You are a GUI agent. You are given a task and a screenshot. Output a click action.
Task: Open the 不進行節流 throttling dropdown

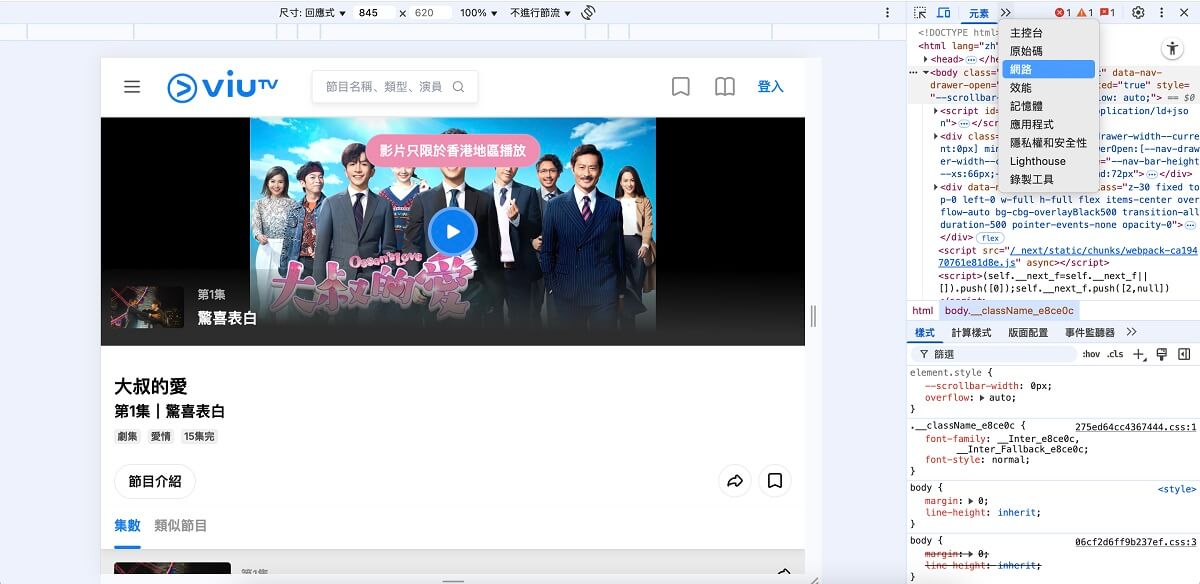pos(540,13)
